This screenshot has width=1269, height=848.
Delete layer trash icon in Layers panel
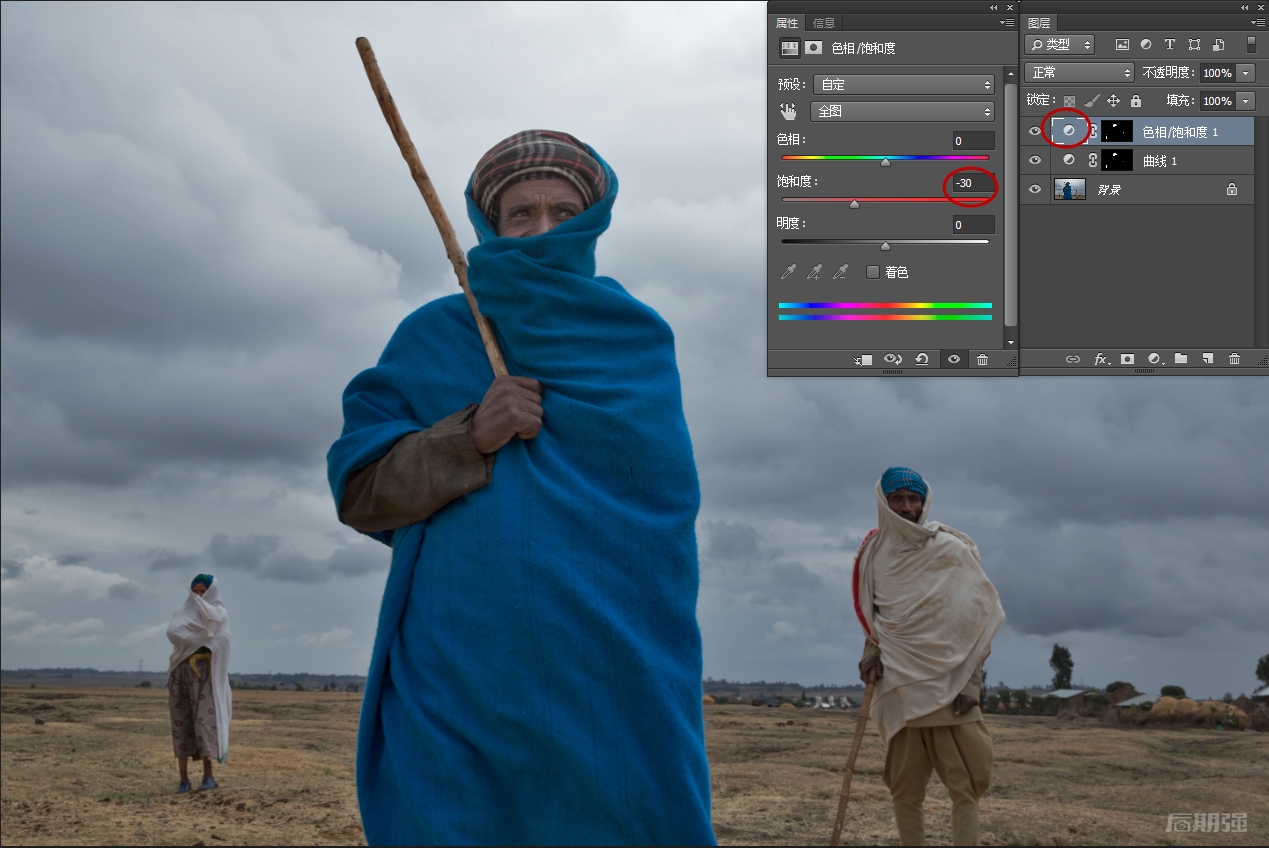click(x=1234, y=359)
